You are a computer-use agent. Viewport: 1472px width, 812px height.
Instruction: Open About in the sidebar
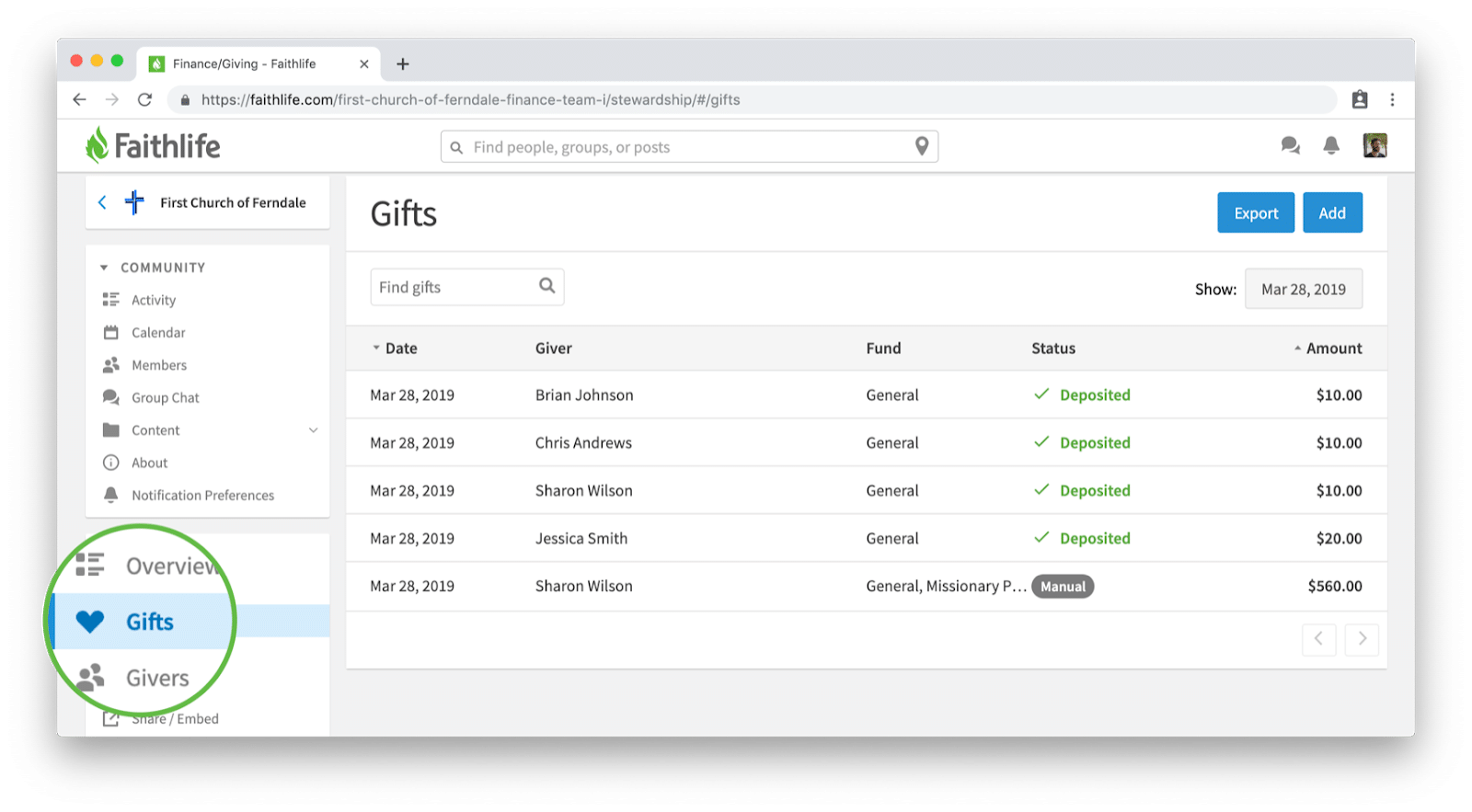(x=150, y=463)
